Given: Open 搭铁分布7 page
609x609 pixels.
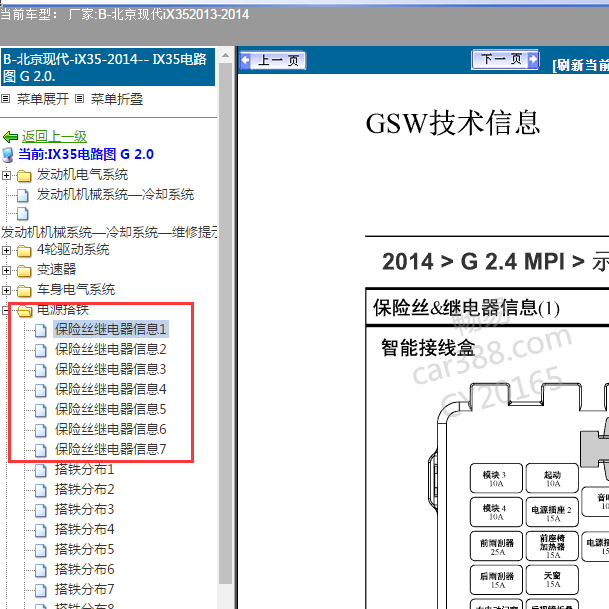Looking at the screenshot, I should coord(84,590).
